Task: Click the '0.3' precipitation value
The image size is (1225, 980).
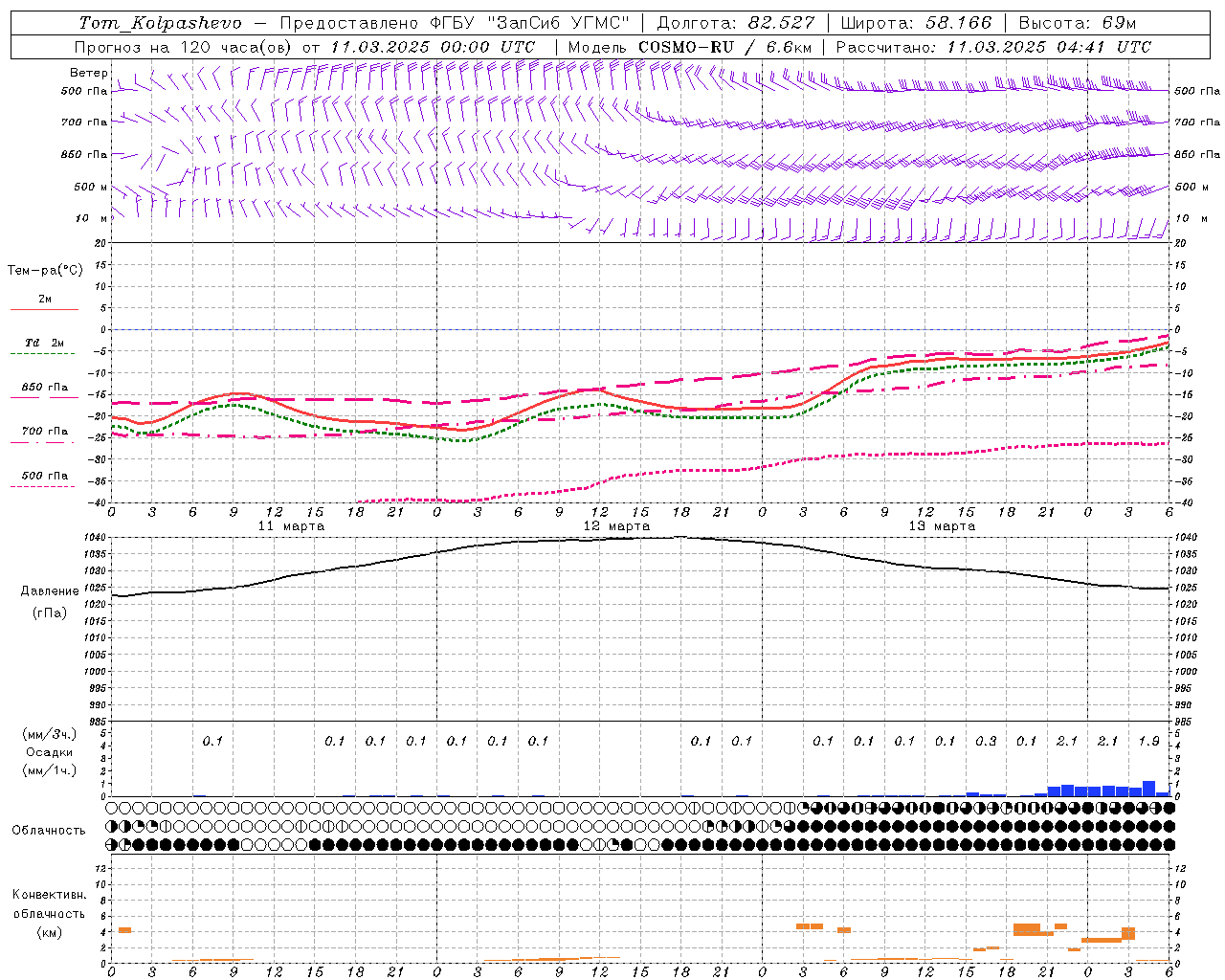Action: point(986,741)
